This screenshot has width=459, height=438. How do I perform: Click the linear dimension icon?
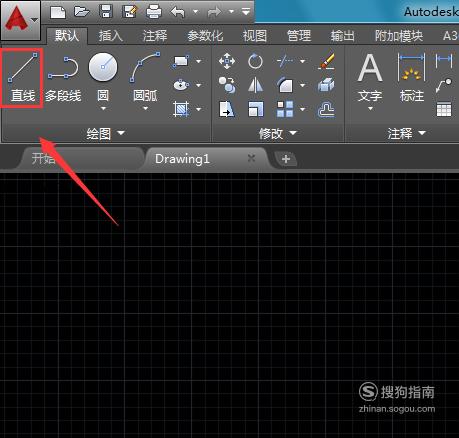(x=444, y=60)
